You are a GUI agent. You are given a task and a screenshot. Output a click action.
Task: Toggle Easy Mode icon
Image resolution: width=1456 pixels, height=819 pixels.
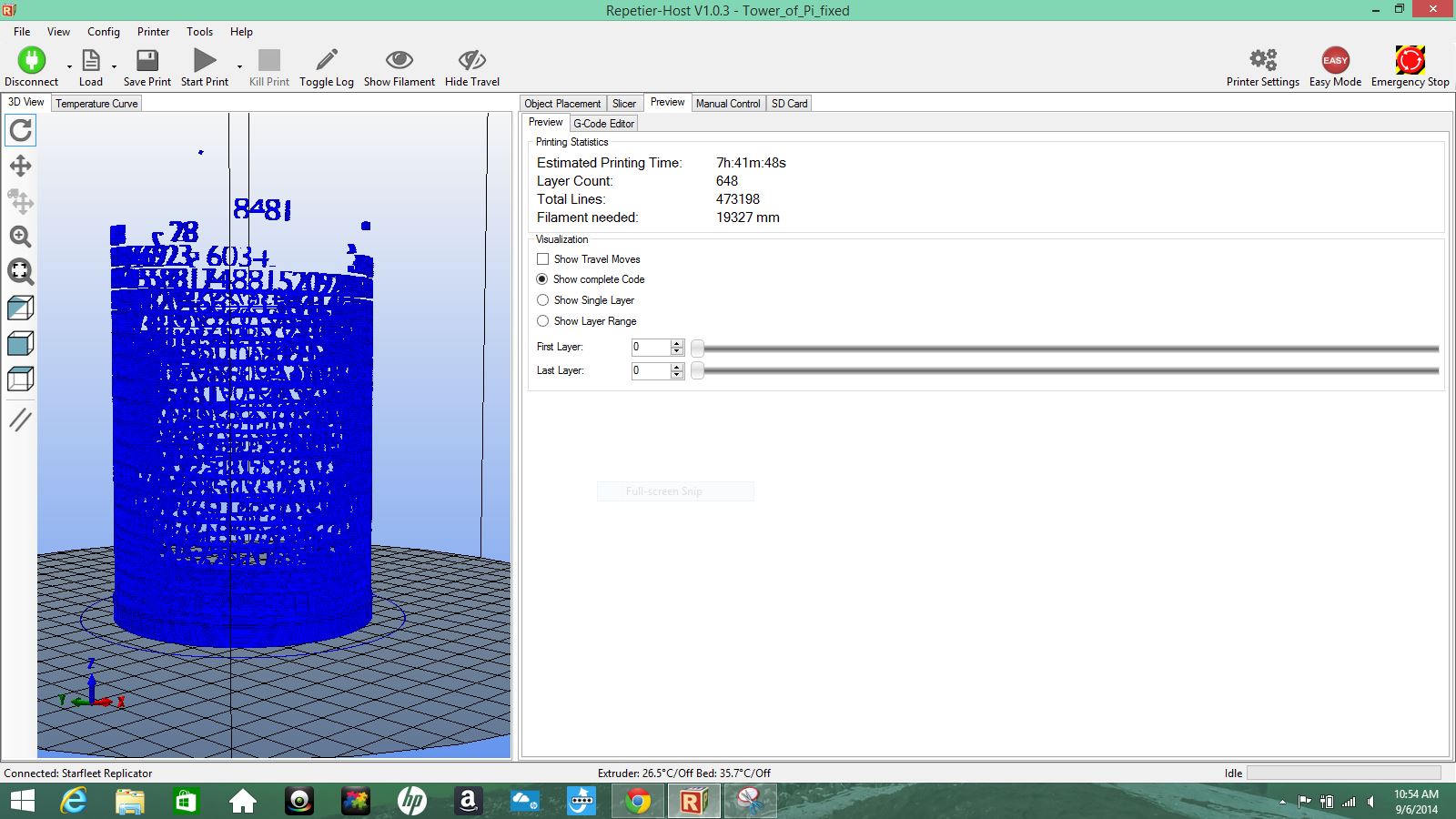1335,61
